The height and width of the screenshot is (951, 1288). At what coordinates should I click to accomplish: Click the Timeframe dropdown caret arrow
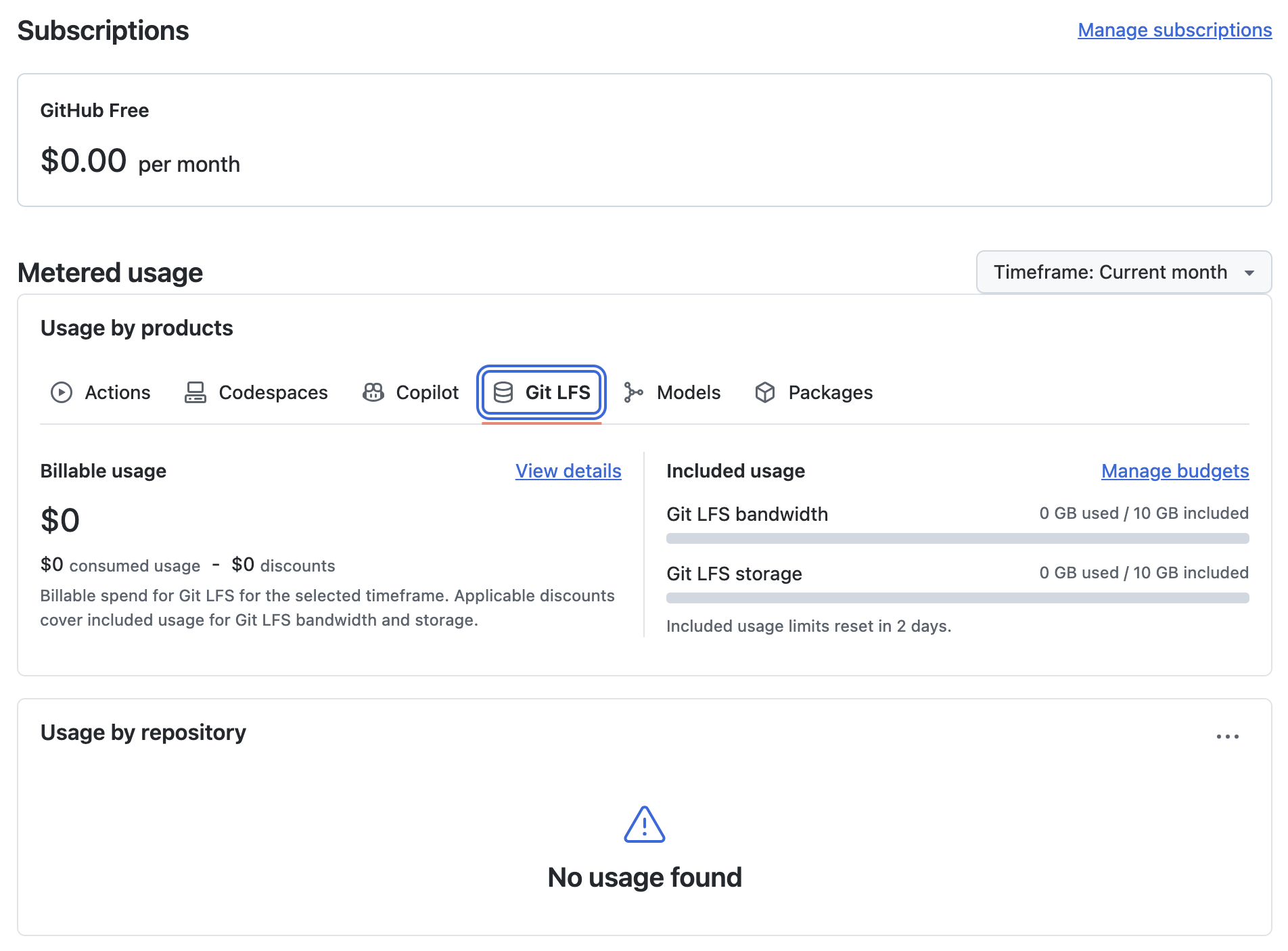(1249, 273)
